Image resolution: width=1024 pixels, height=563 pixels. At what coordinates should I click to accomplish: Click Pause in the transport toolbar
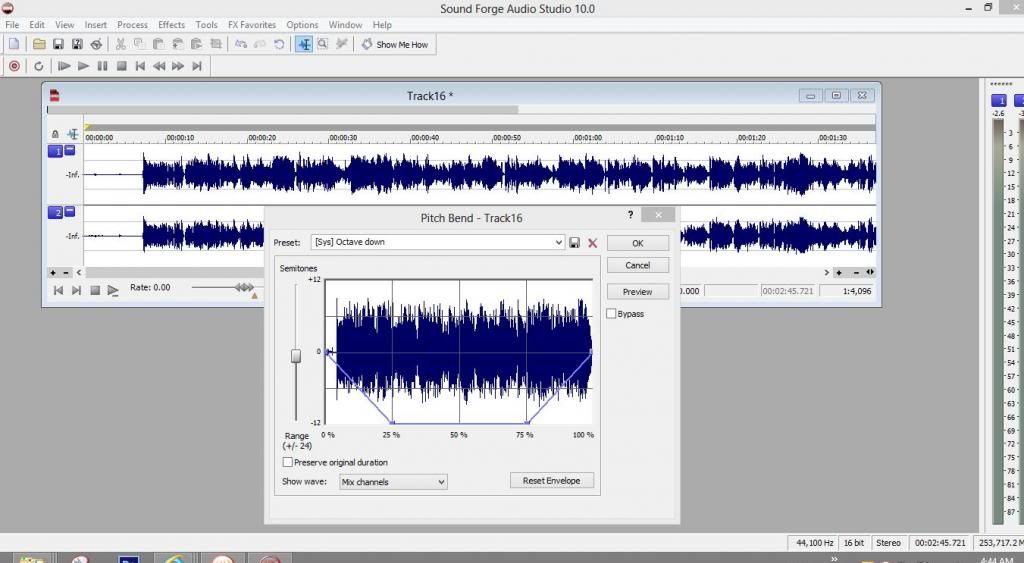tap(102, 66)
